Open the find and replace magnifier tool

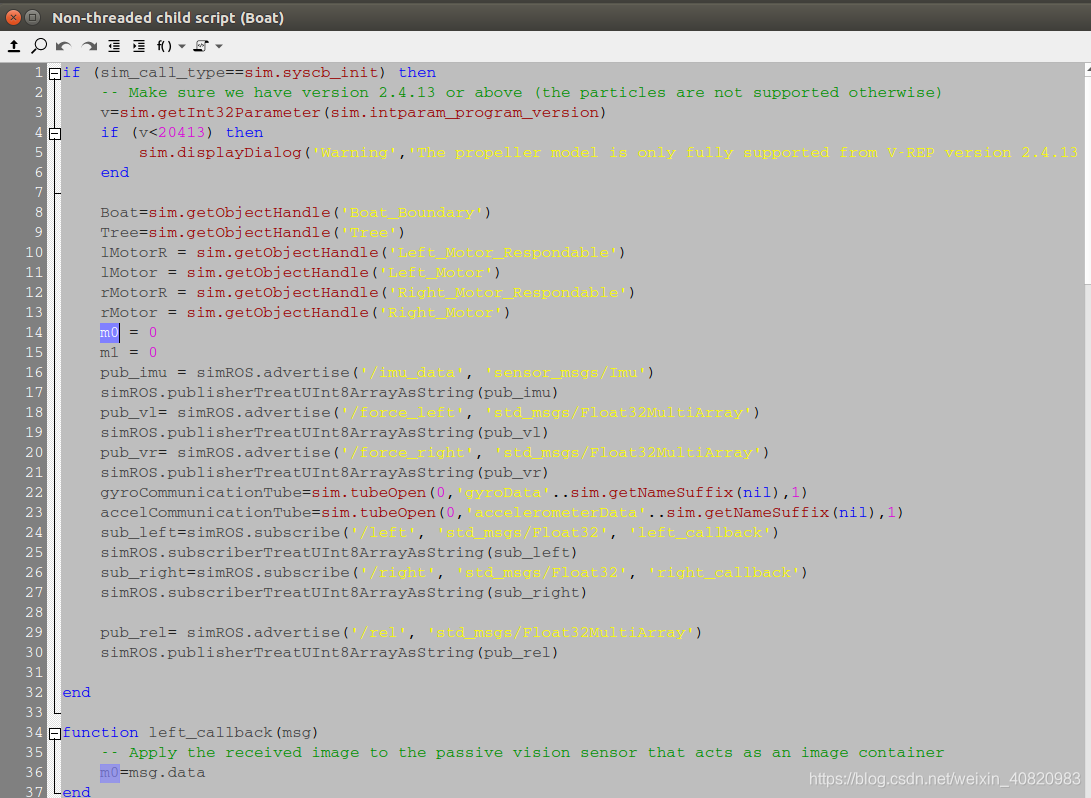(x=39, y=46)
